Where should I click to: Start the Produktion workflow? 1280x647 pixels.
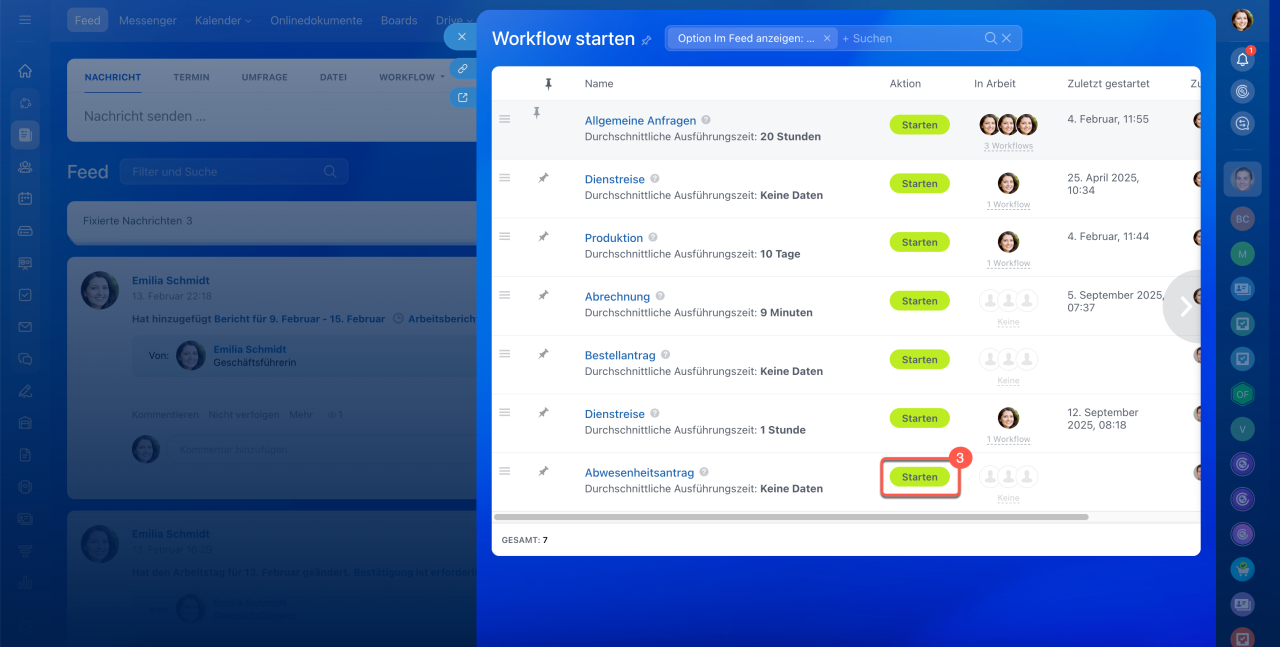pos(920,242)
